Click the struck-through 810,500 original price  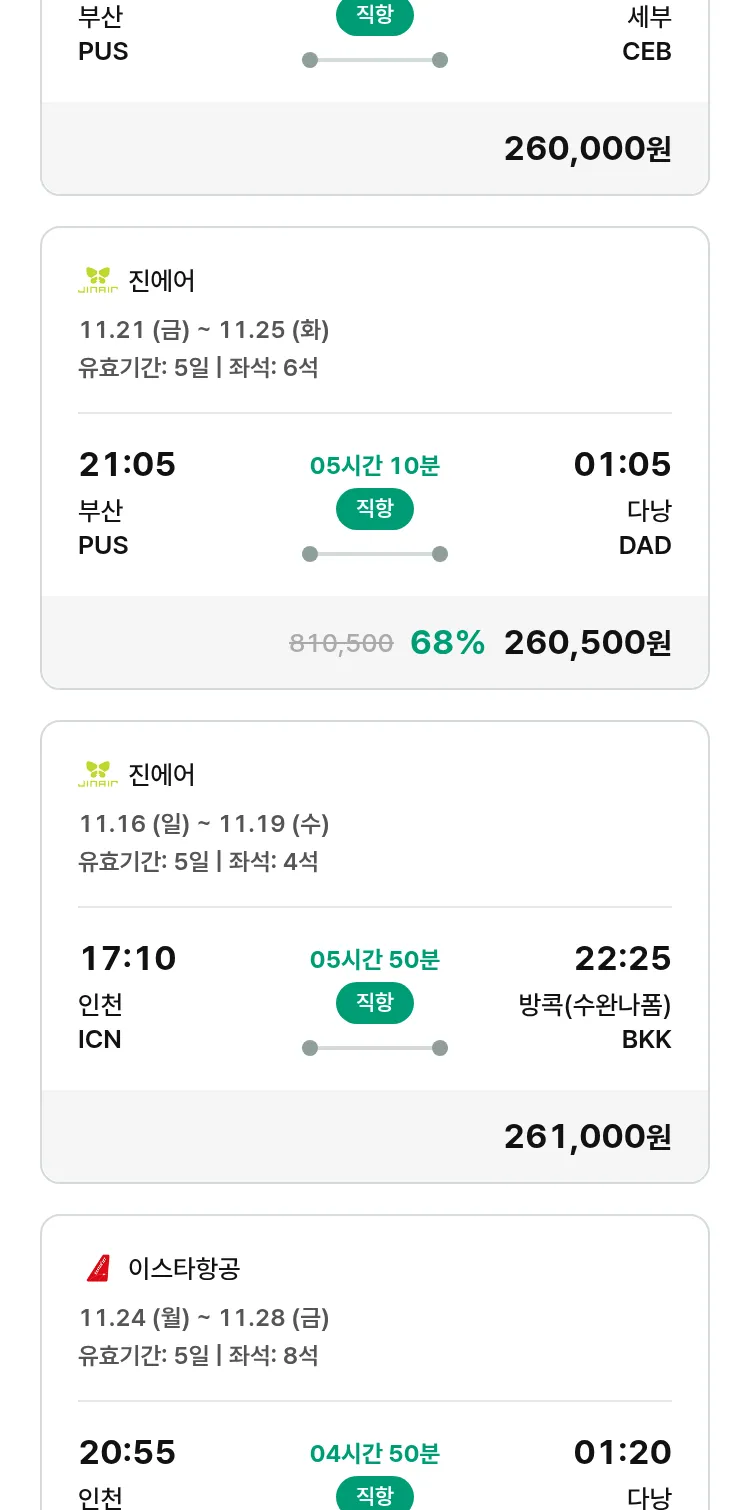click(341, 644)
